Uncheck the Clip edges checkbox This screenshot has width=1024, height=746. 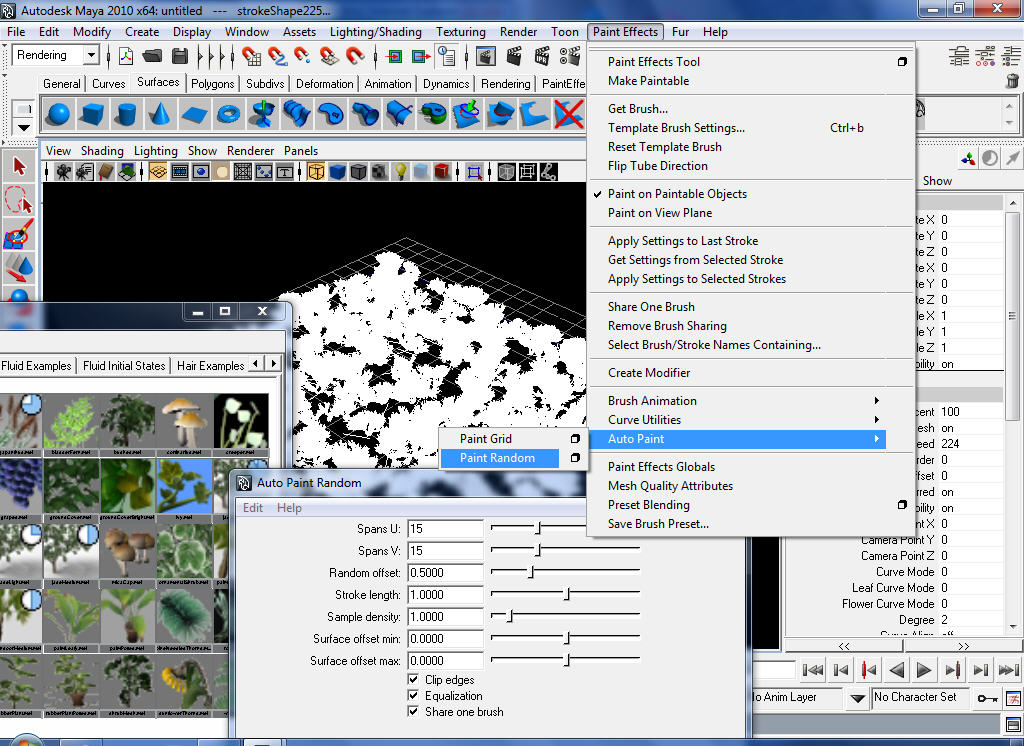[x=413, y=679]
